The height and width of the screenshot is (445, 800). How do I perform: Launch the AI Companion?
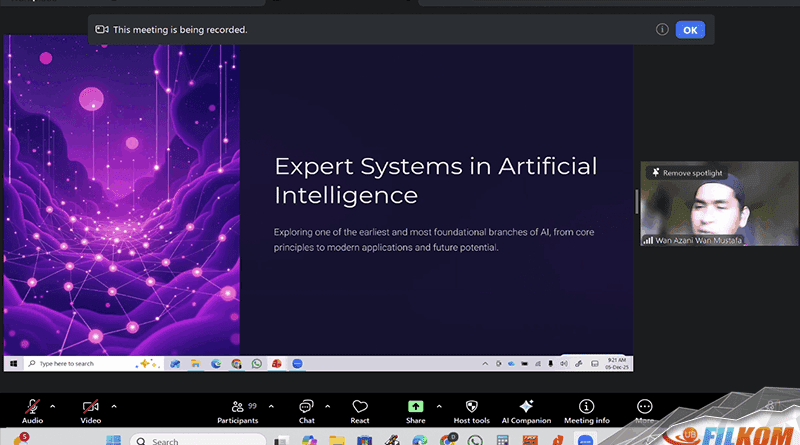point(526,408)
